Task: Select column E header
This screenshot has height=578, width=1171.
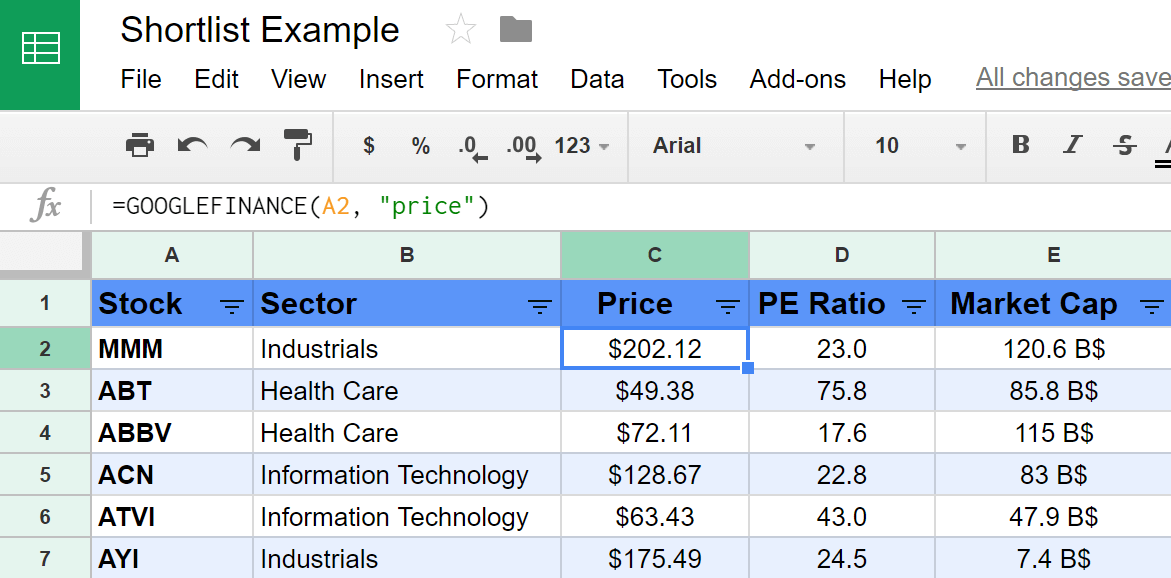Action: 1054,255
